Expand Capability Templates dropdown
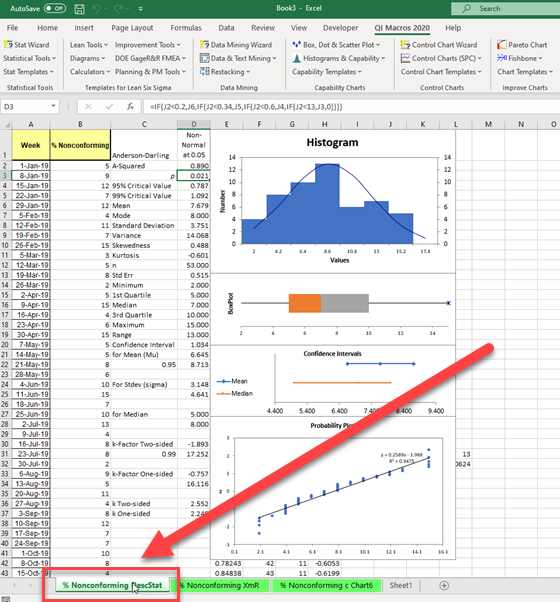The height and width of the screenshot is (602, 560). (x=327, y=72)
